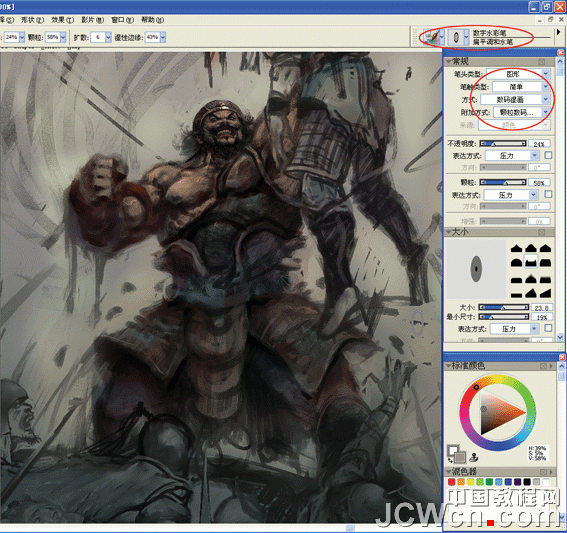
Task: Pick the black mixer swatch
Action: [x=527, y=482]
